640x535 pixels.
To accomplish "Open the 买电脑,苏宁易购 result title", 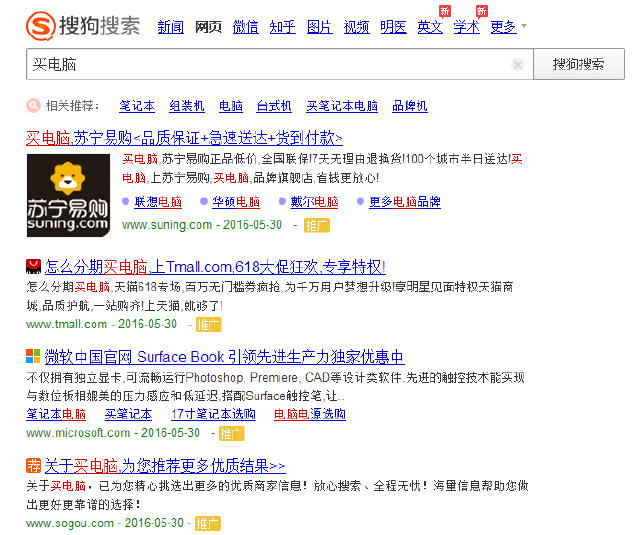I will tap(184, 138).
